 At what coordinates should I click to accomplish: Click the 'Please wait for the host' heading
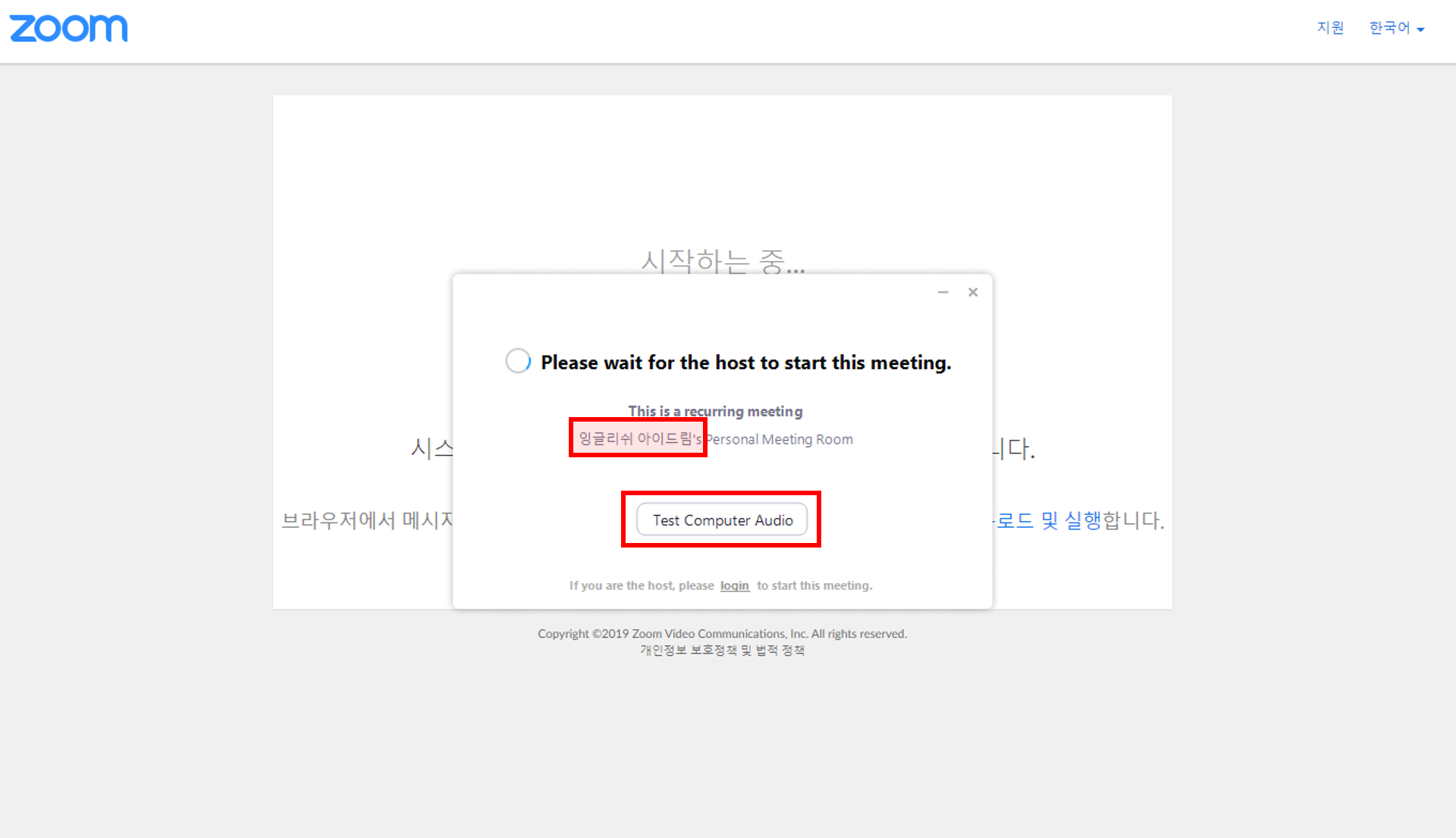pos(745,363)
